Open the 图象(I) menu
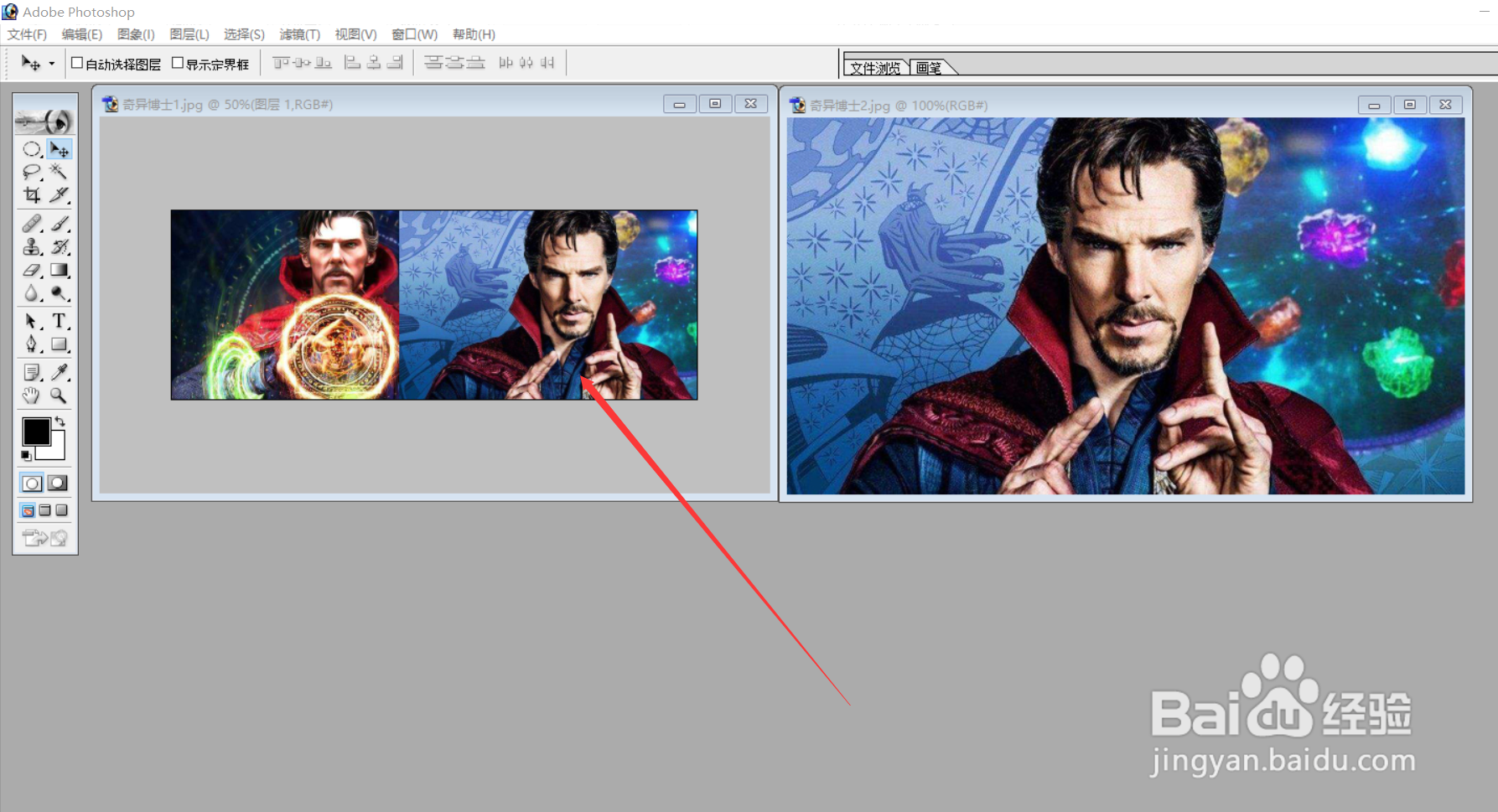The width and height of the screenshot is (1498, 812). tap(136, 34)
